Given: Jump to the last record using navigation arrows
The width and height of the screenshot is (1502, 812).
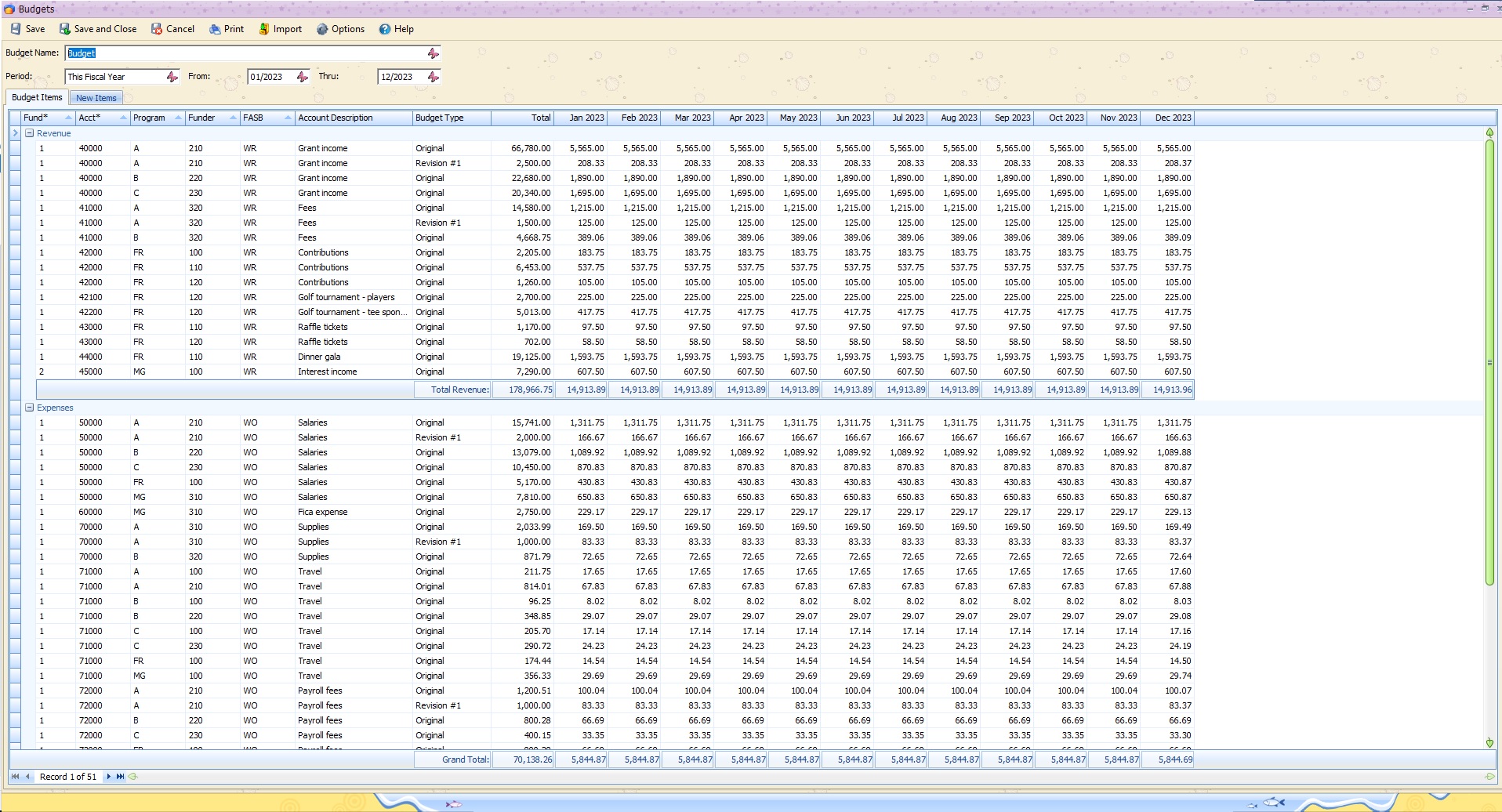Looking at the screenshot, I should [119, 776].
